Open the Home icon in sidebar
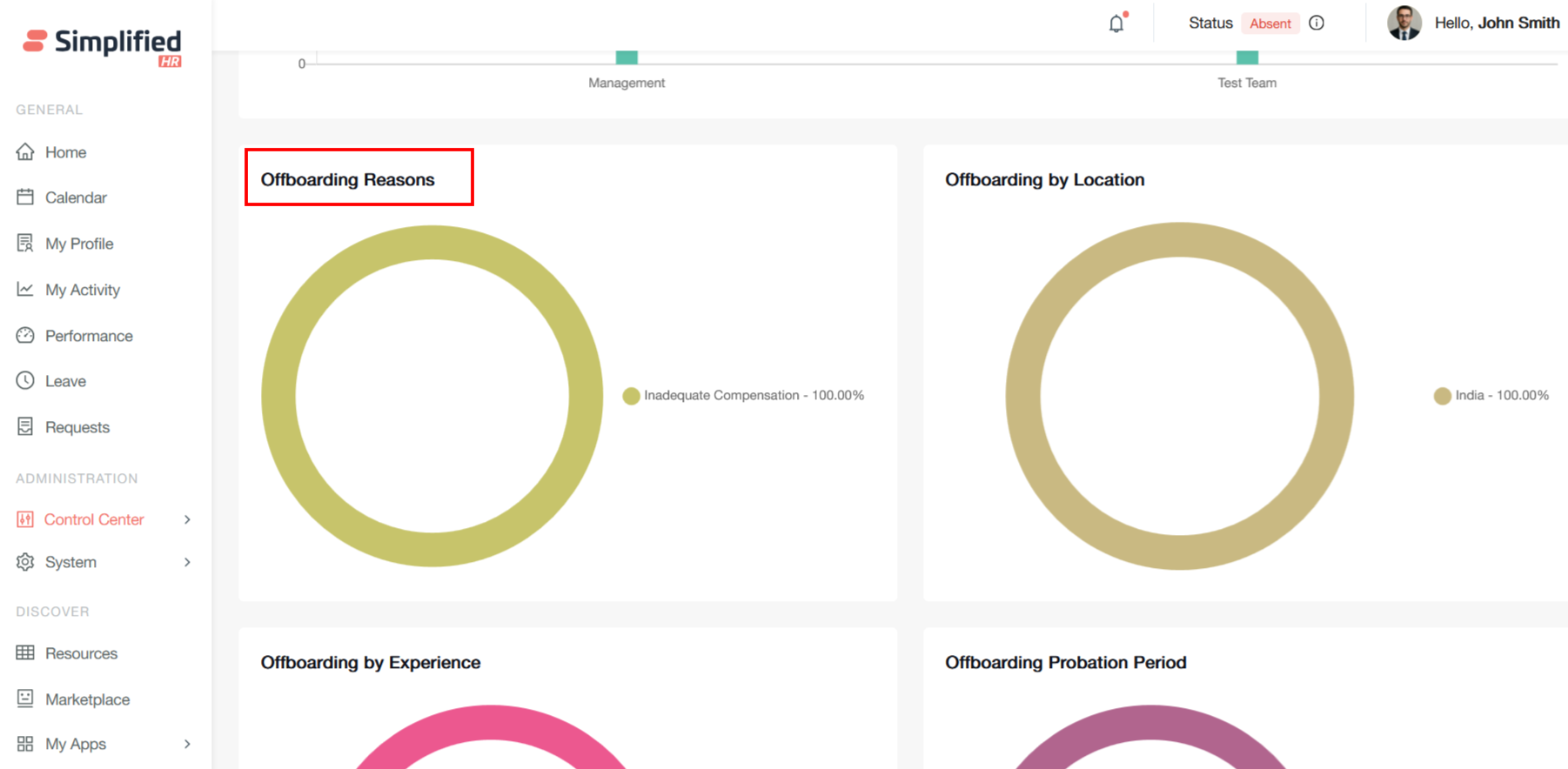 25,152
